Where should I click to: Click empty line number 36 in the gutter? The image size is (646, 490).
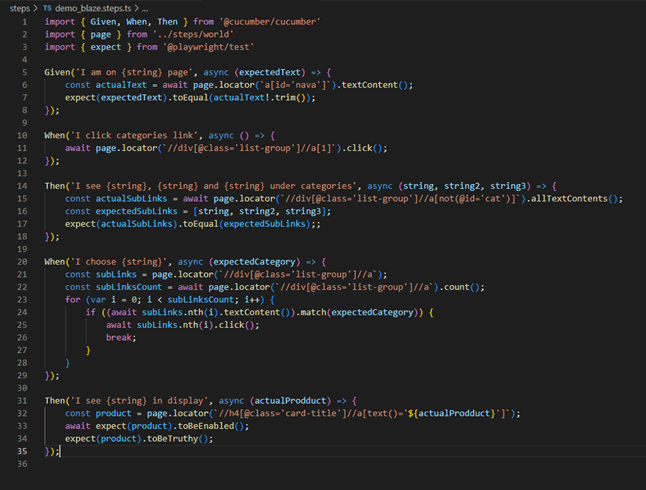(22, 464)
